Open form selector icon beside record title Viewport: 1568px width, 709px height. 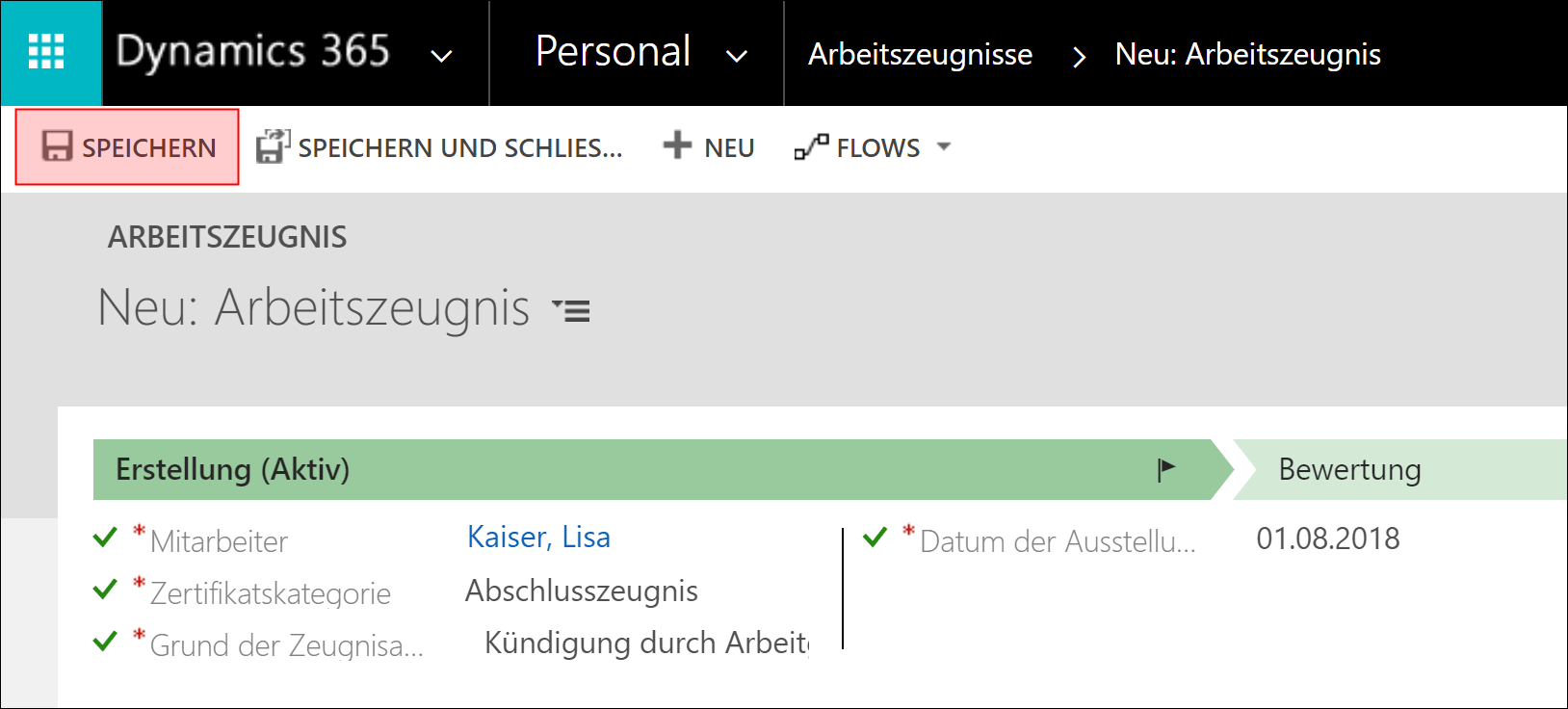pyautogui.click(x=572, y=310)
